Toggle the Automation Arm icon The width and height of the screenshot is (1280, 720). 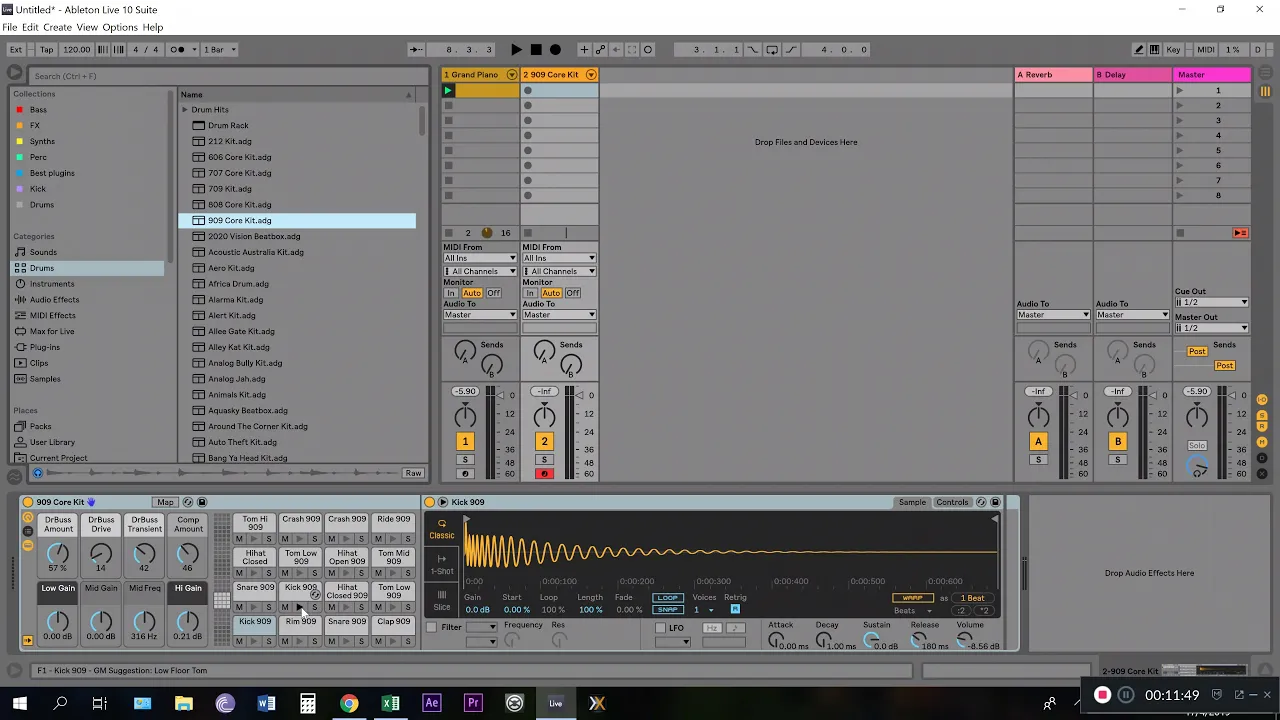601,49
